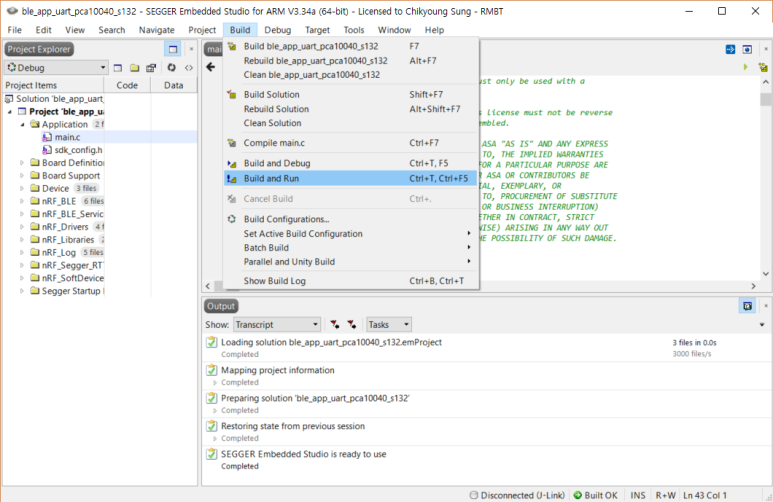Click the new project icon in Project Explorer
Viewport: 773px width, 502px height.
pos(118,68)
